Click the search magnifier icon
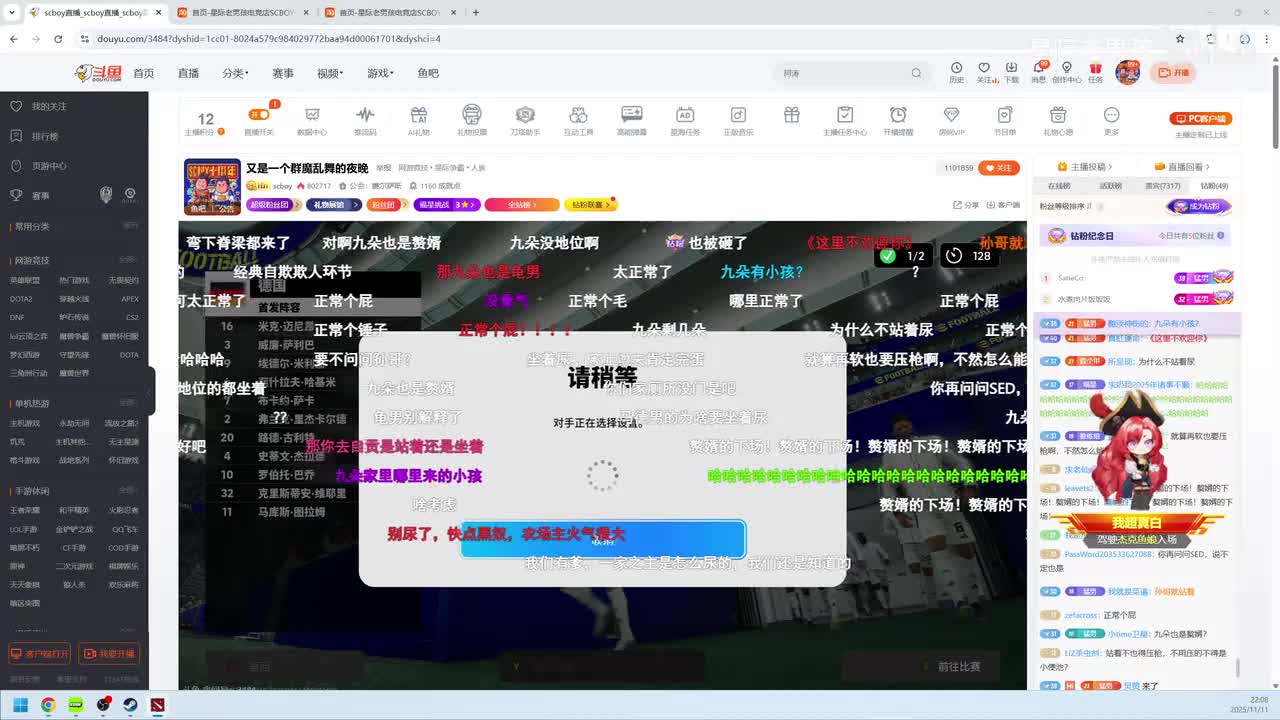 (x=916, y=73)
